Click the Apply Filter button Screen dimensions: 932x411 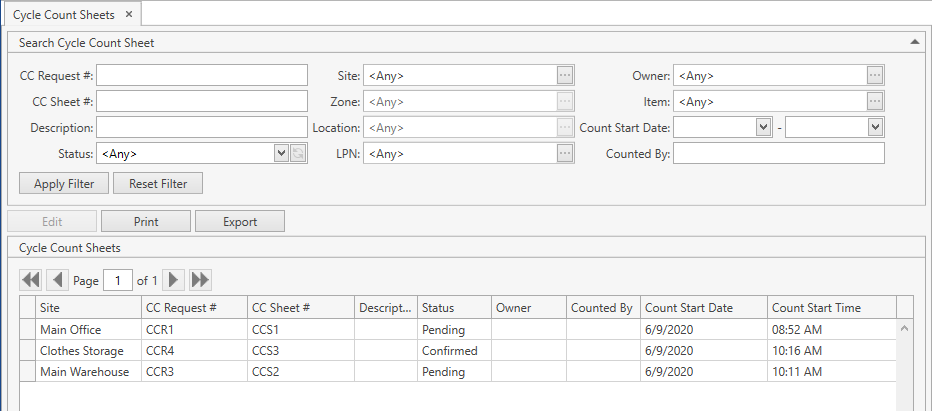(64, 184)
